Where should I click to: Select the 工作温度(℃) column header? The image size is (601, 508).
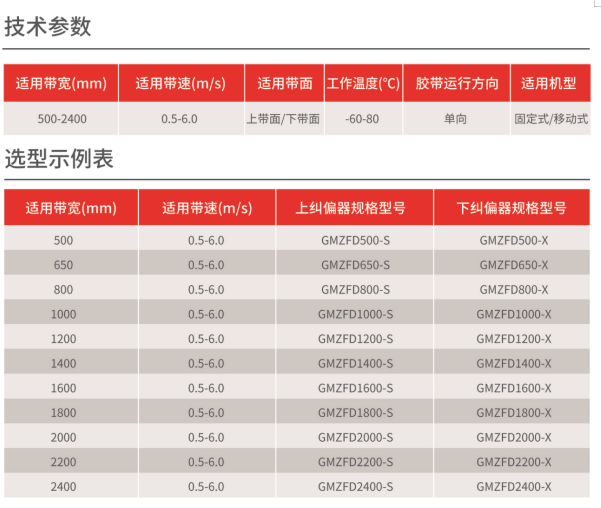click(362, 83)
